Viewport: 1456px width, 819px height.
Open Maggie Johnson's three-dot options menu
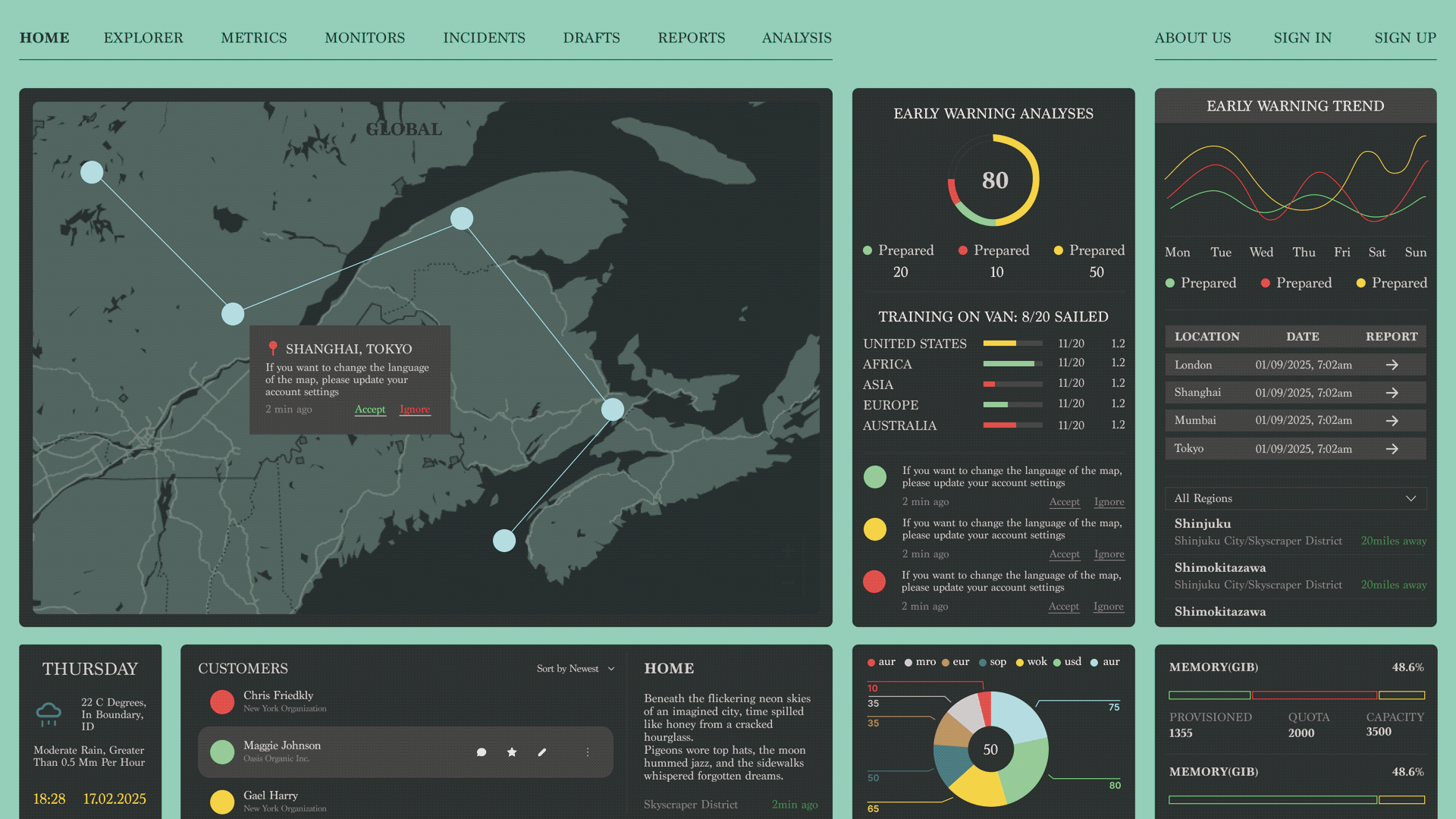[588, 752]
